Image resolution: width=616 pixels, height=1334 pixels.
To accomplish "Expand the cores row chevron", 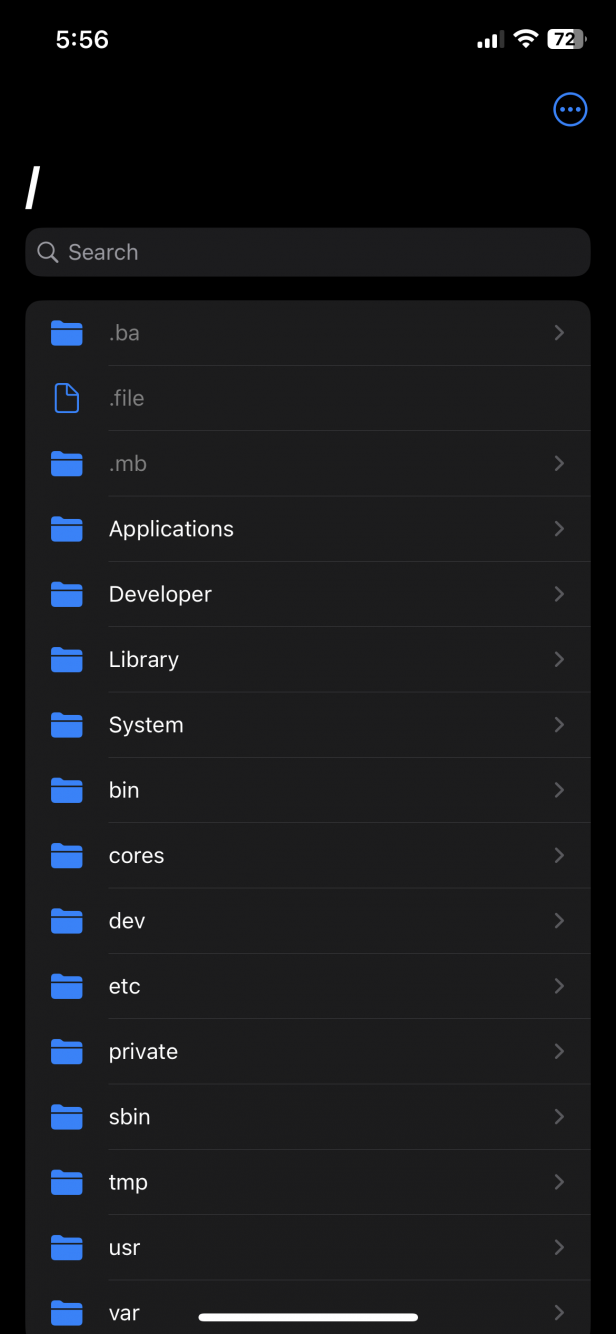I will point(559,856).
